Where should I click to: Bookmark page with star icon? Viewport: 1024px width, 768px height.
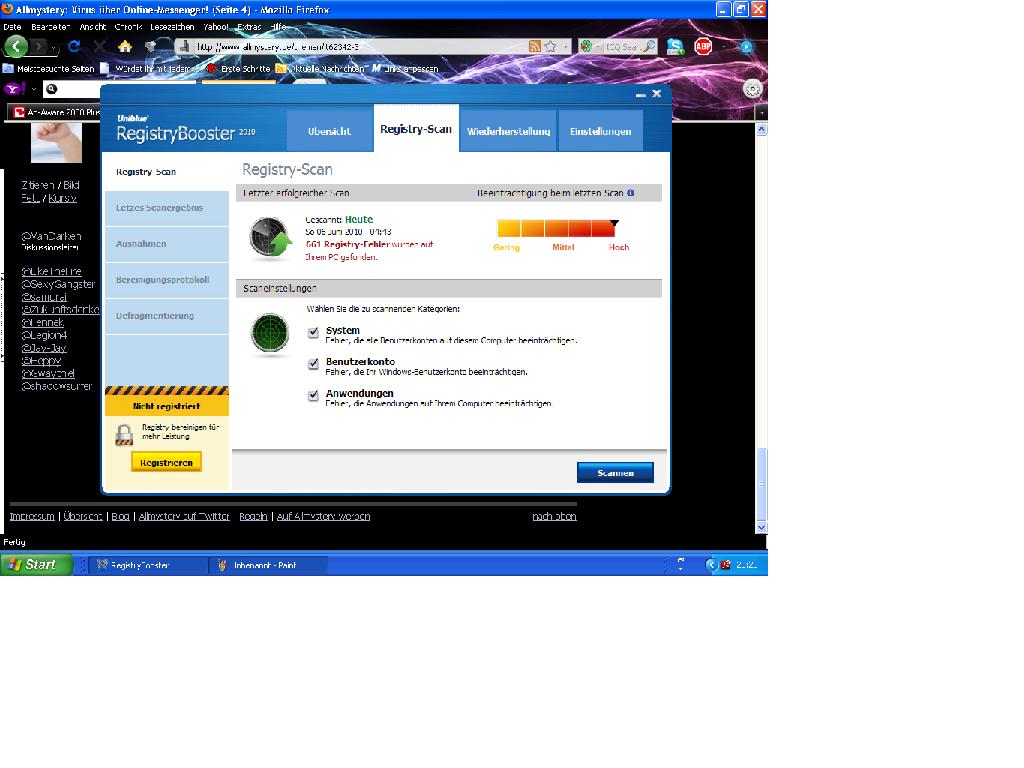[x=551, y=46]
